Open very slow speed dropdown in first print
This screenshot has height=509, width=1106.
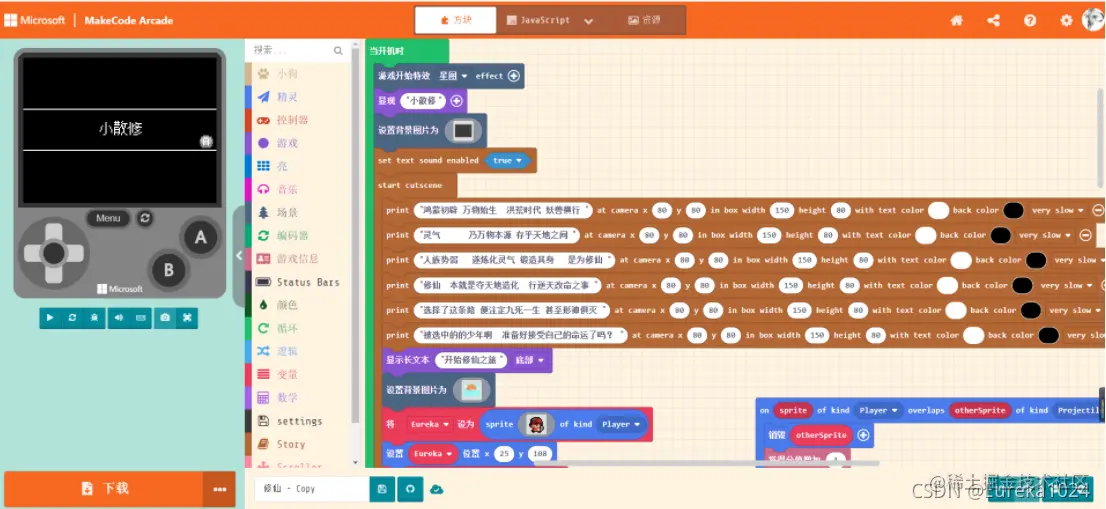(1057, 210)
